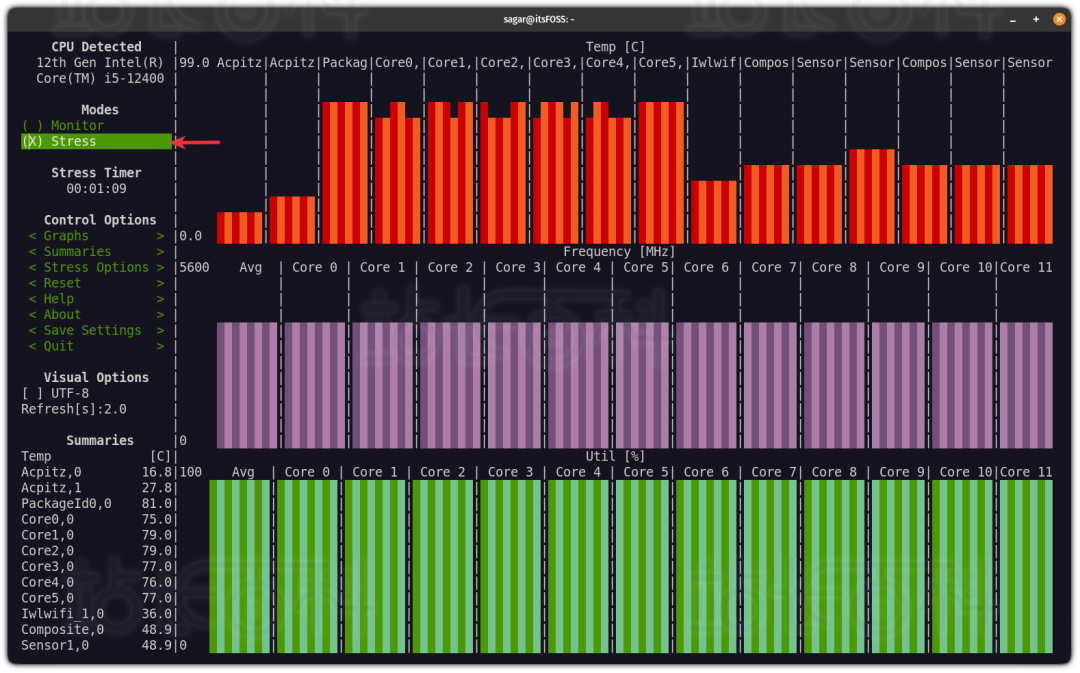Minimize the terminal window

[x=1014, y=19]
